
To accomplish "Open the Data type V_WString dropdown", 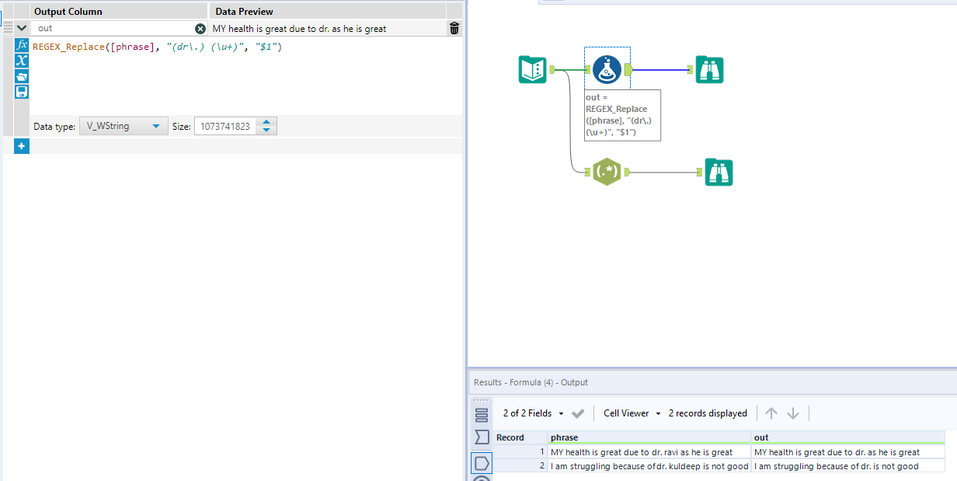I will pos(123,126).
